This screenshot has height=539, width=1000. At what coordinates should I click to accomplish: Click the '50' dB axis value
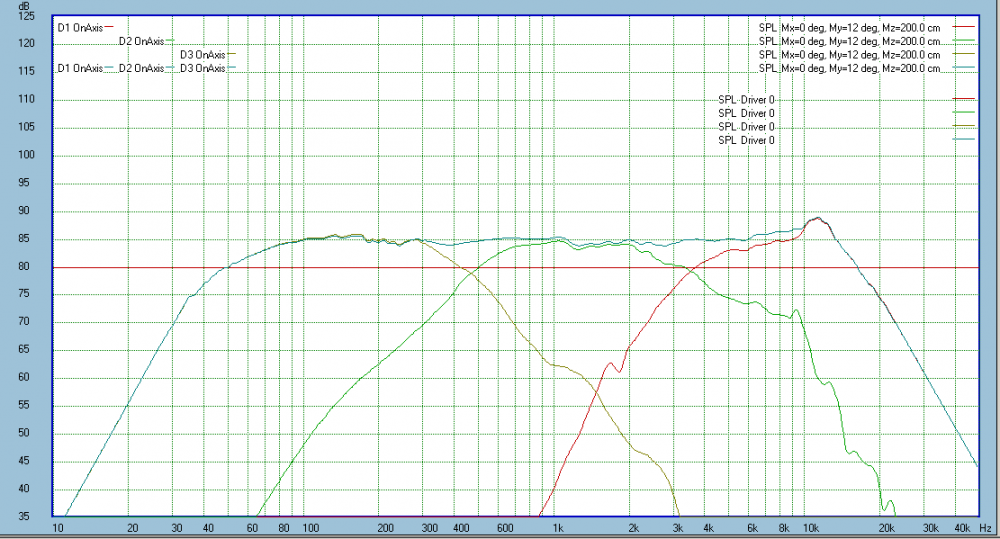24,433
